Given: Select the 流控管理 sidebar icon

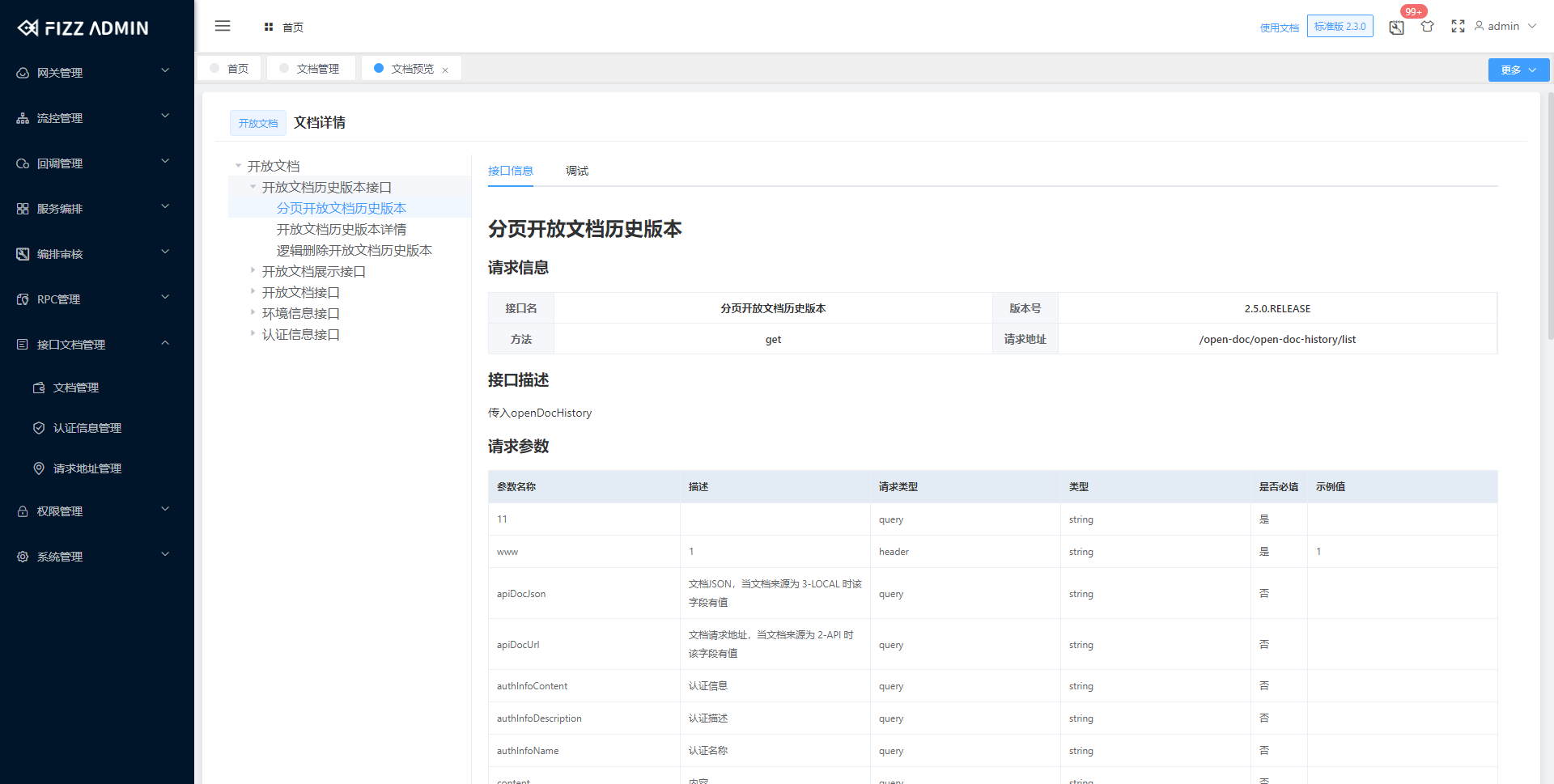Looking at the screenshot, I should coord(22,117).
